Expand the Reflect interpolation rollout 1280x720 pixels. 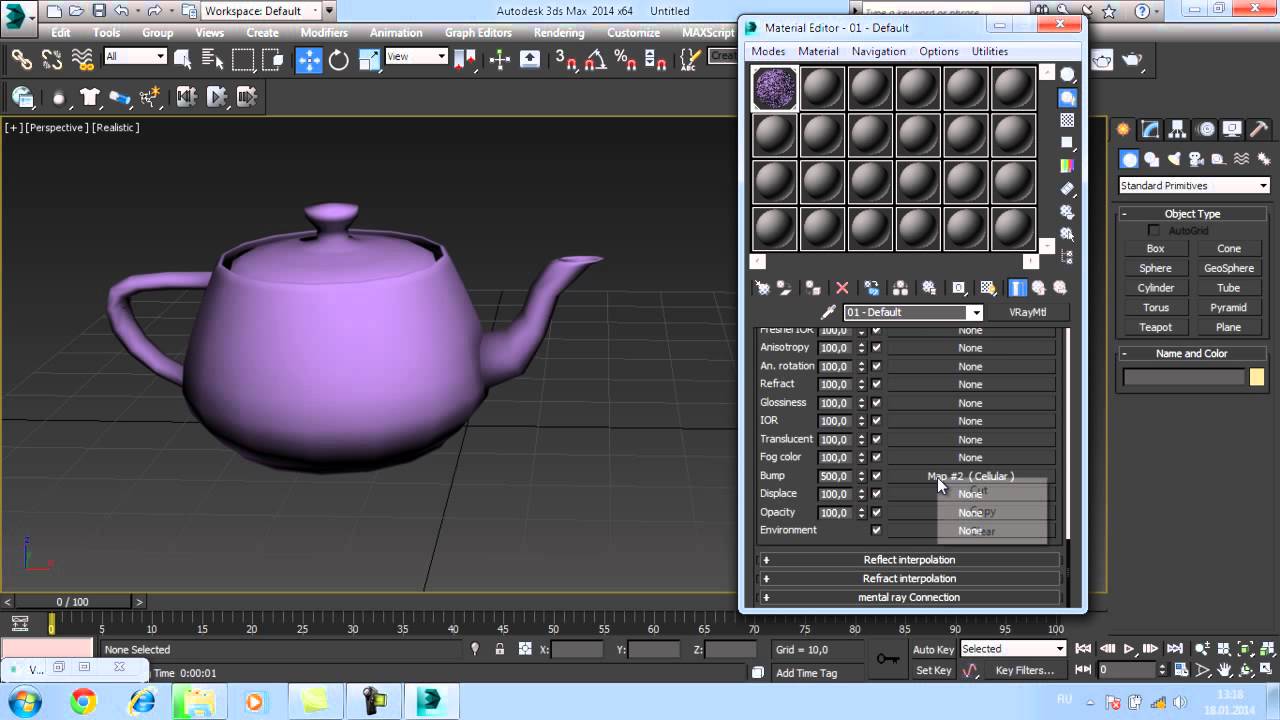(909, 560)
